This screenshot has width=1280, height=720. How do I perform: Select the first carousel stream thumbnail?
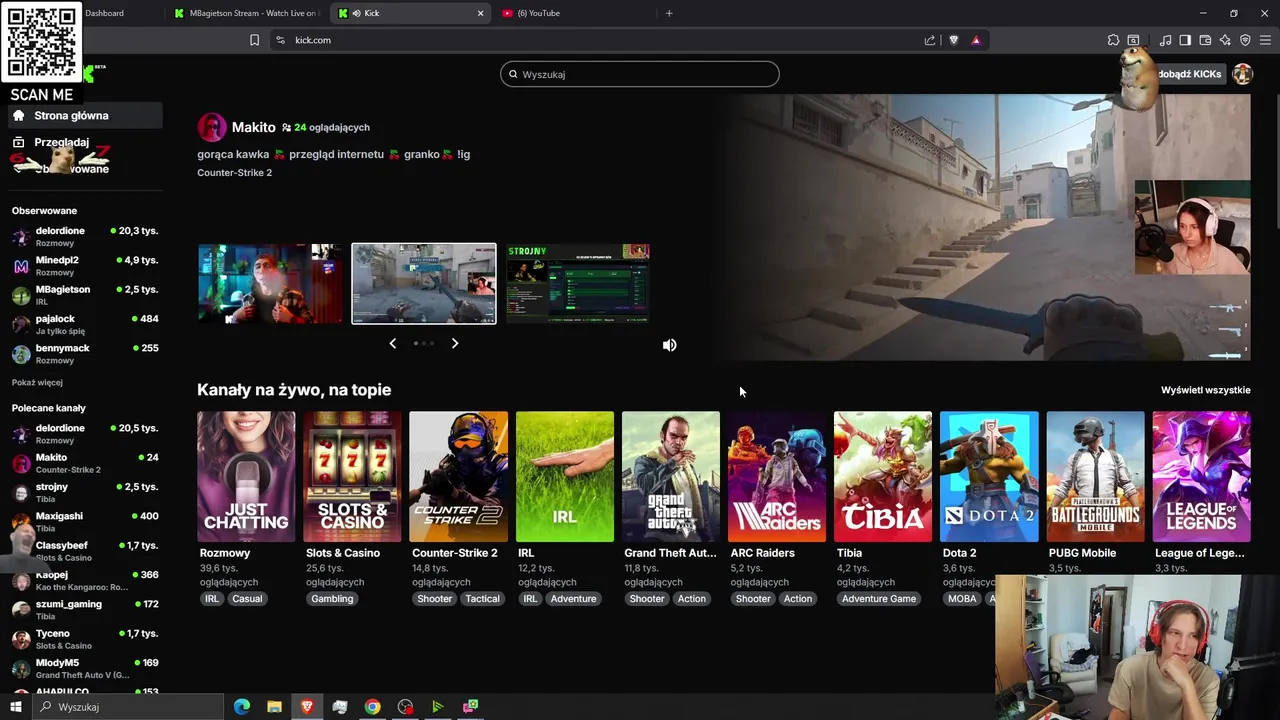270,283
